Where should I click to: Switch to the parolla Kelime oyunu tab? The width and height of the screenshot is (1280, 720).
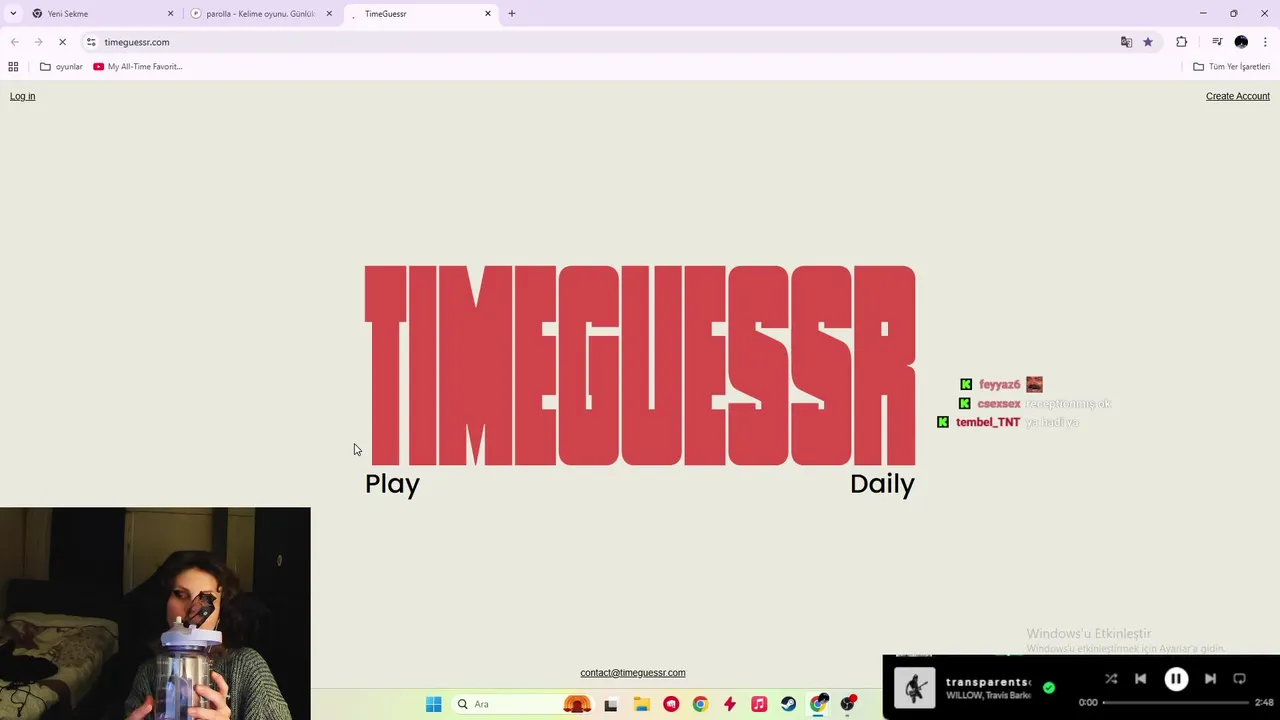coord(260,14)
